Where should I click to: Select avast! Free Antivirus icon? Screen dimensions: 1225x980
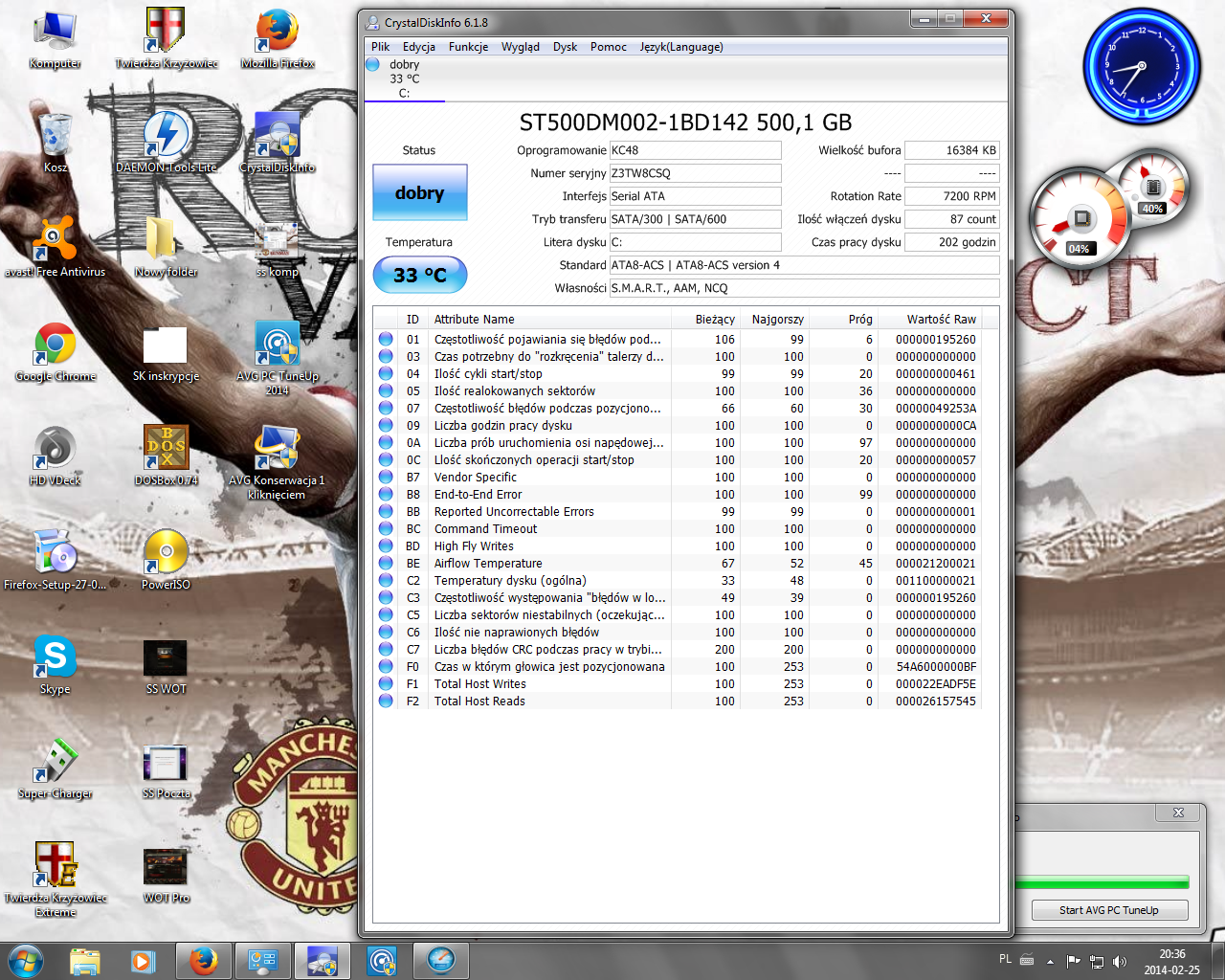pos(56,248)
